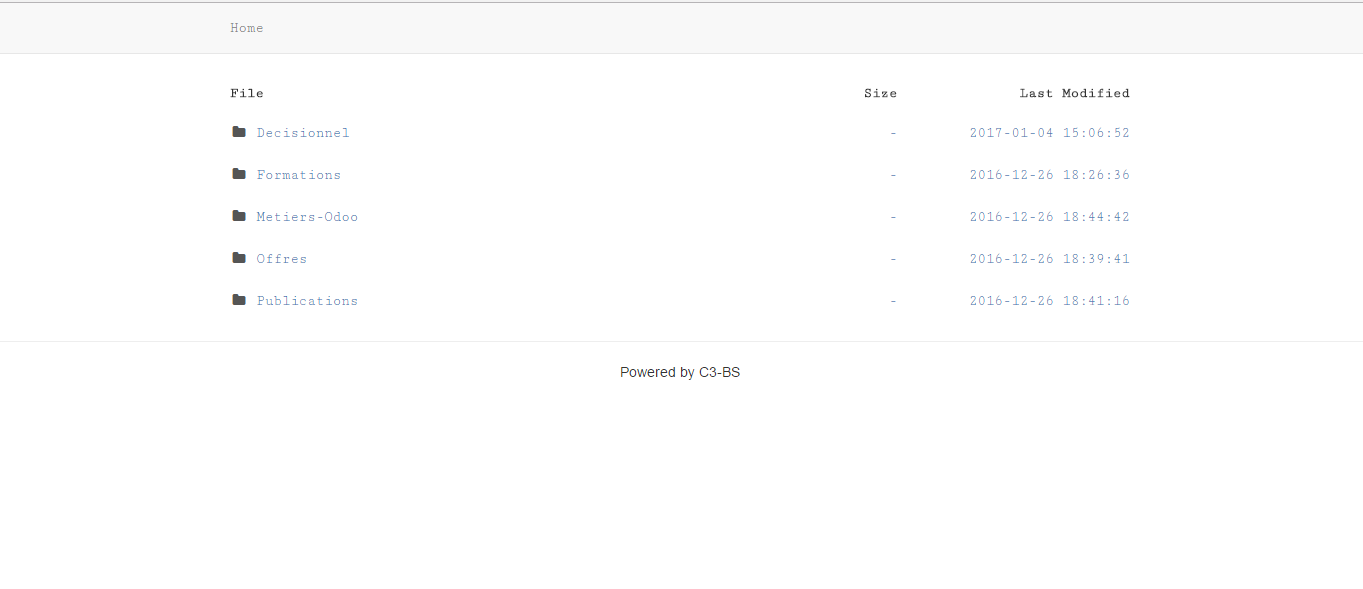Select the 2016-12-26 18:39:41 modified date
This screenshot has height=589, width=1363.
click(x=1049, y=259)
